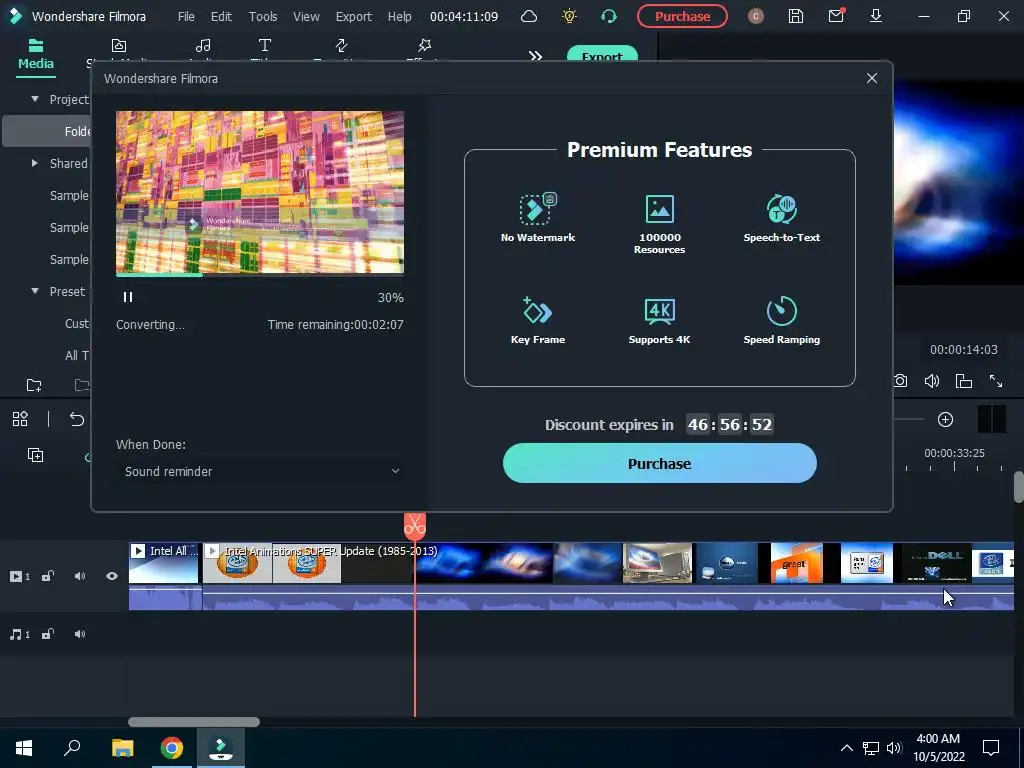
Task: Open the timeline layout grid icon
Action: click(x=20, y=419)
